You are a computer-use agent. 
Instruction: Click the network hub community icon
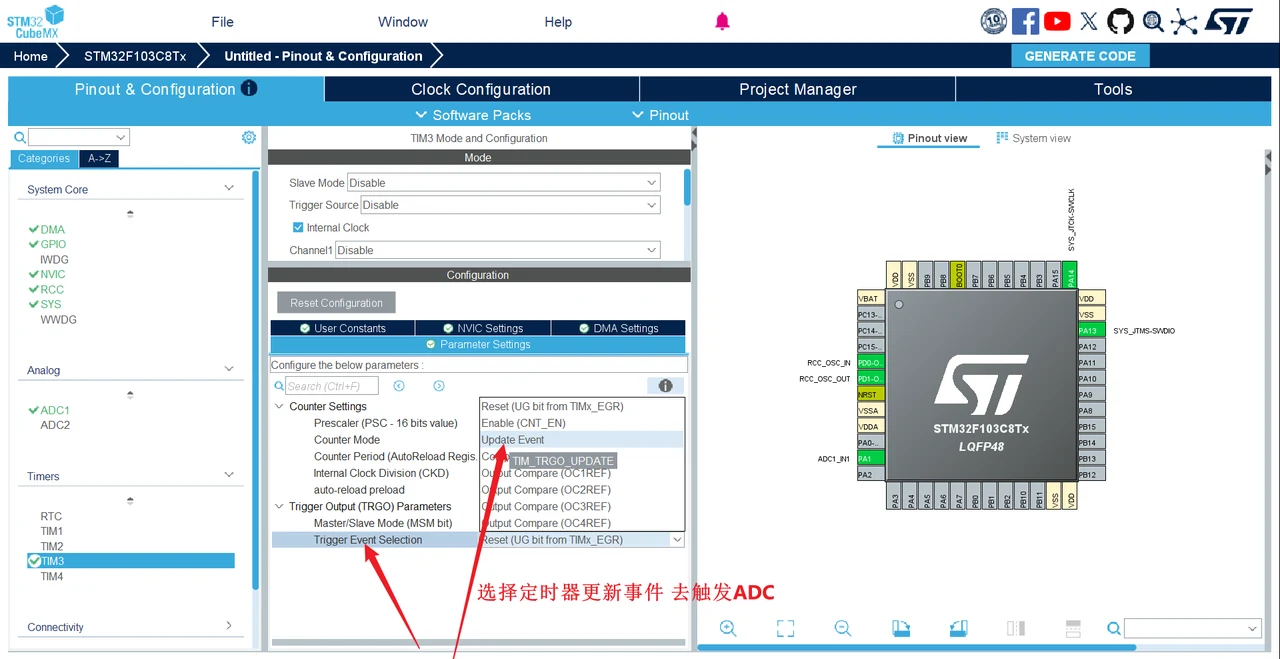(1184, 21)
